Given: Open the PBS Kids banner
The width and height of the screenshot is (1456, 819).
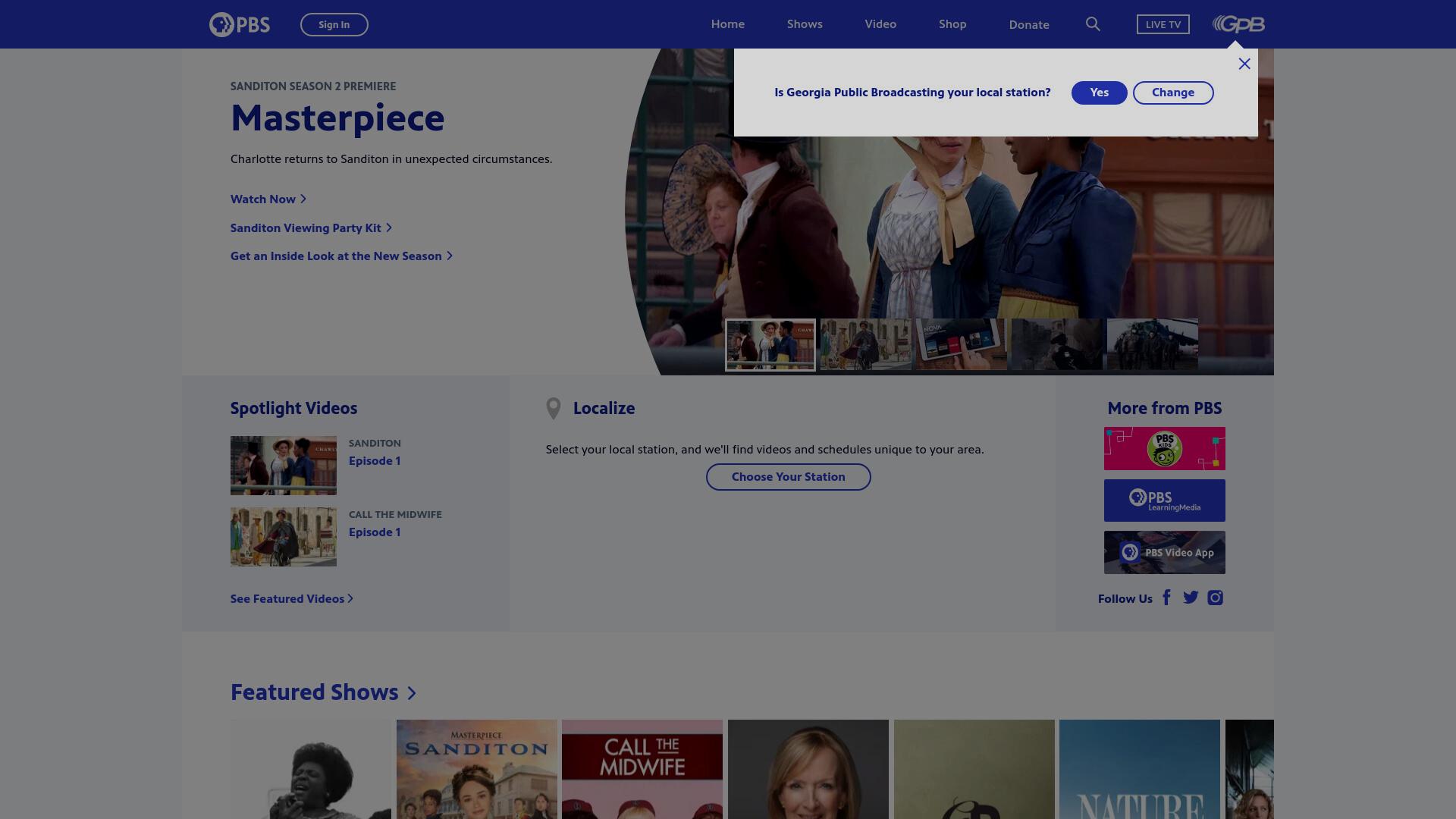Looking at the screenshot, I should click(1165, 448).
